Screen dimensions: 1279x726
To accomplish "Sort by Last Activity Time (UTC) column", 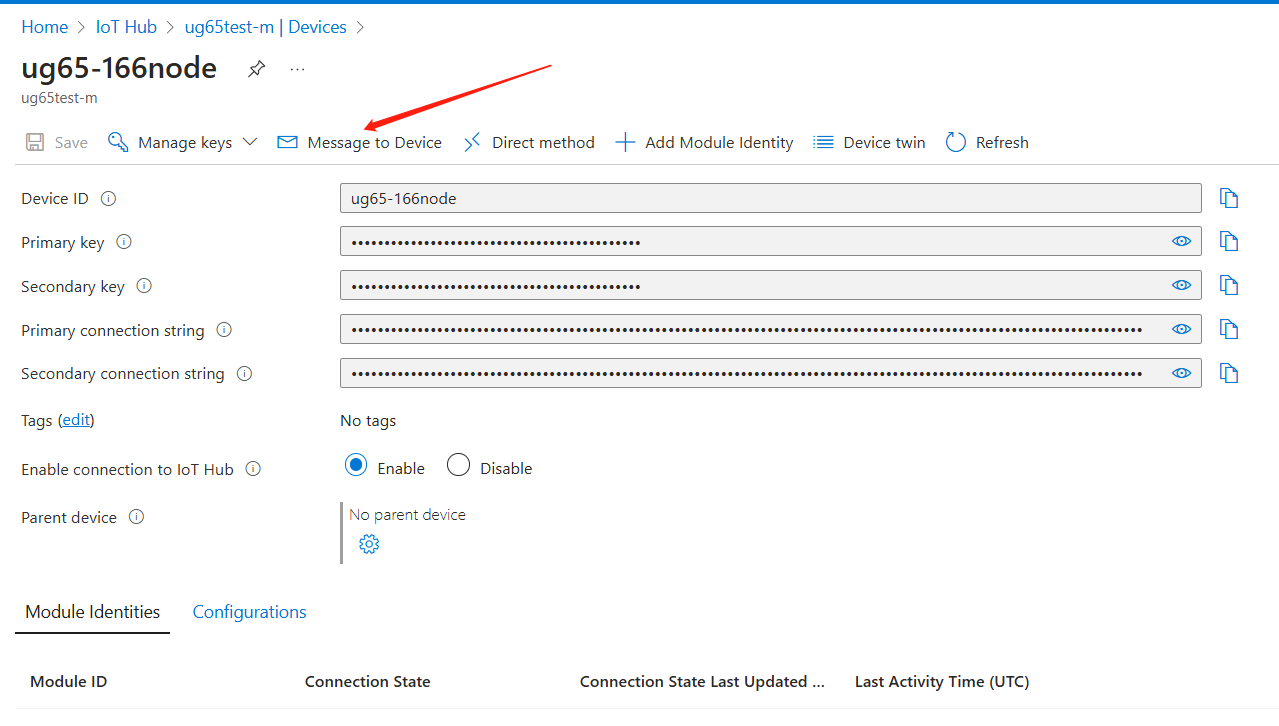I will click(x=942, y=681).
